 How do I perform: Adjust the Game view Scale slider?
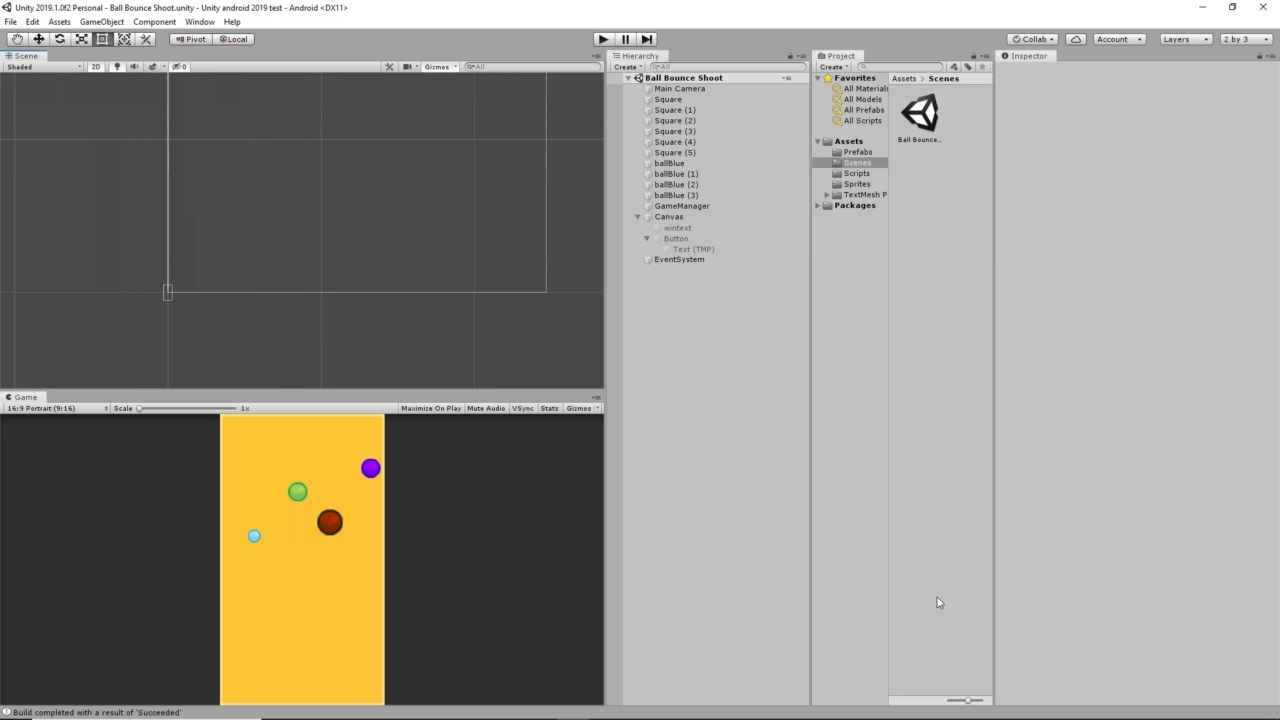tap(188, 408)
